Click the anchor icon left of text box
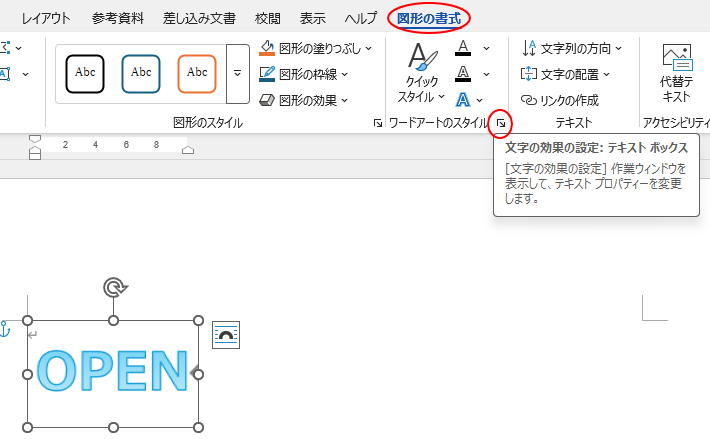The image size is (710, 439). 5,329
